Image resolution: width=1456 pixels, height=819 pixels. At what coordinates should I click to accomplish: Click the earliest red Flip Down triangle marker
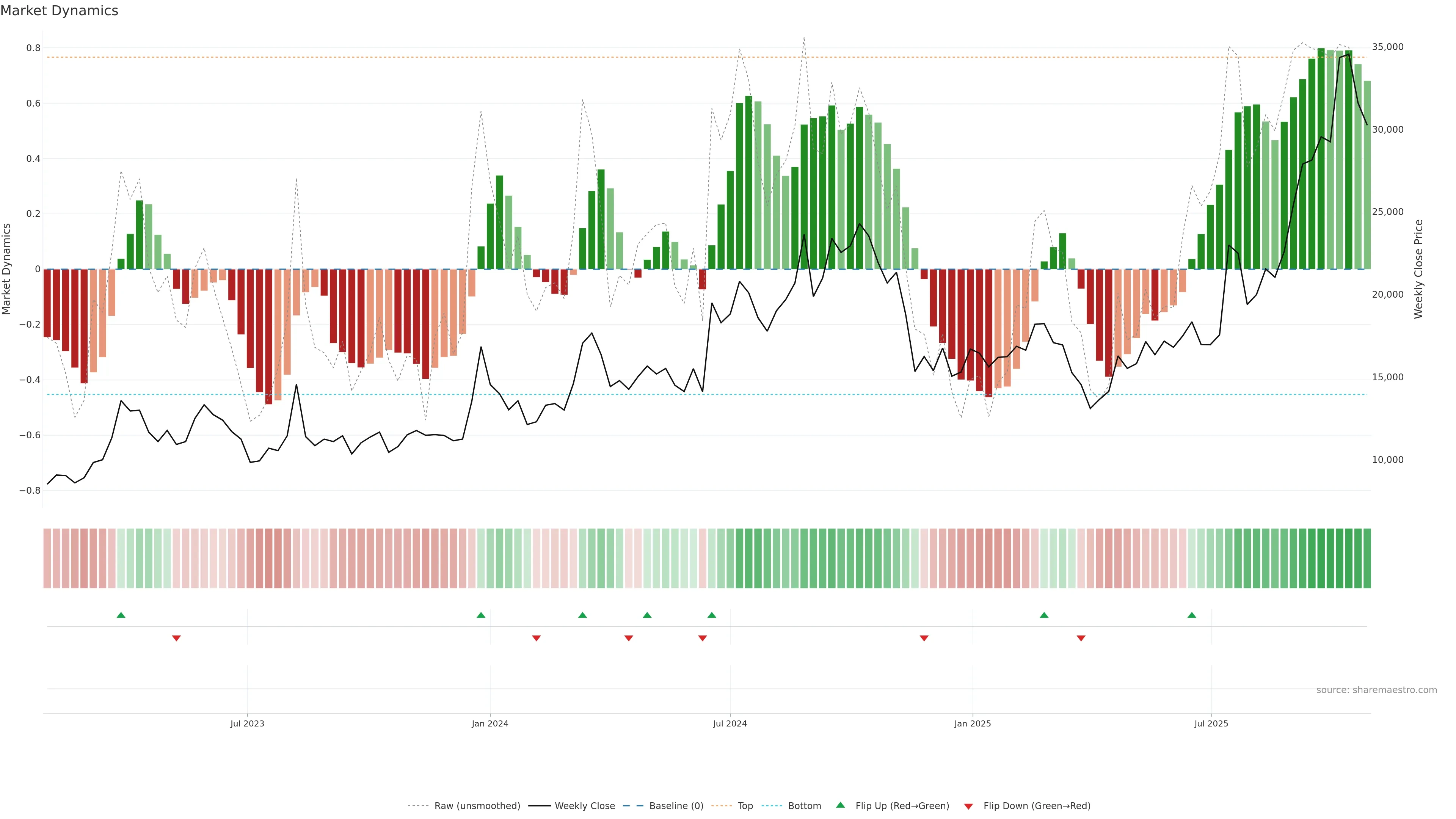point(176,638)
